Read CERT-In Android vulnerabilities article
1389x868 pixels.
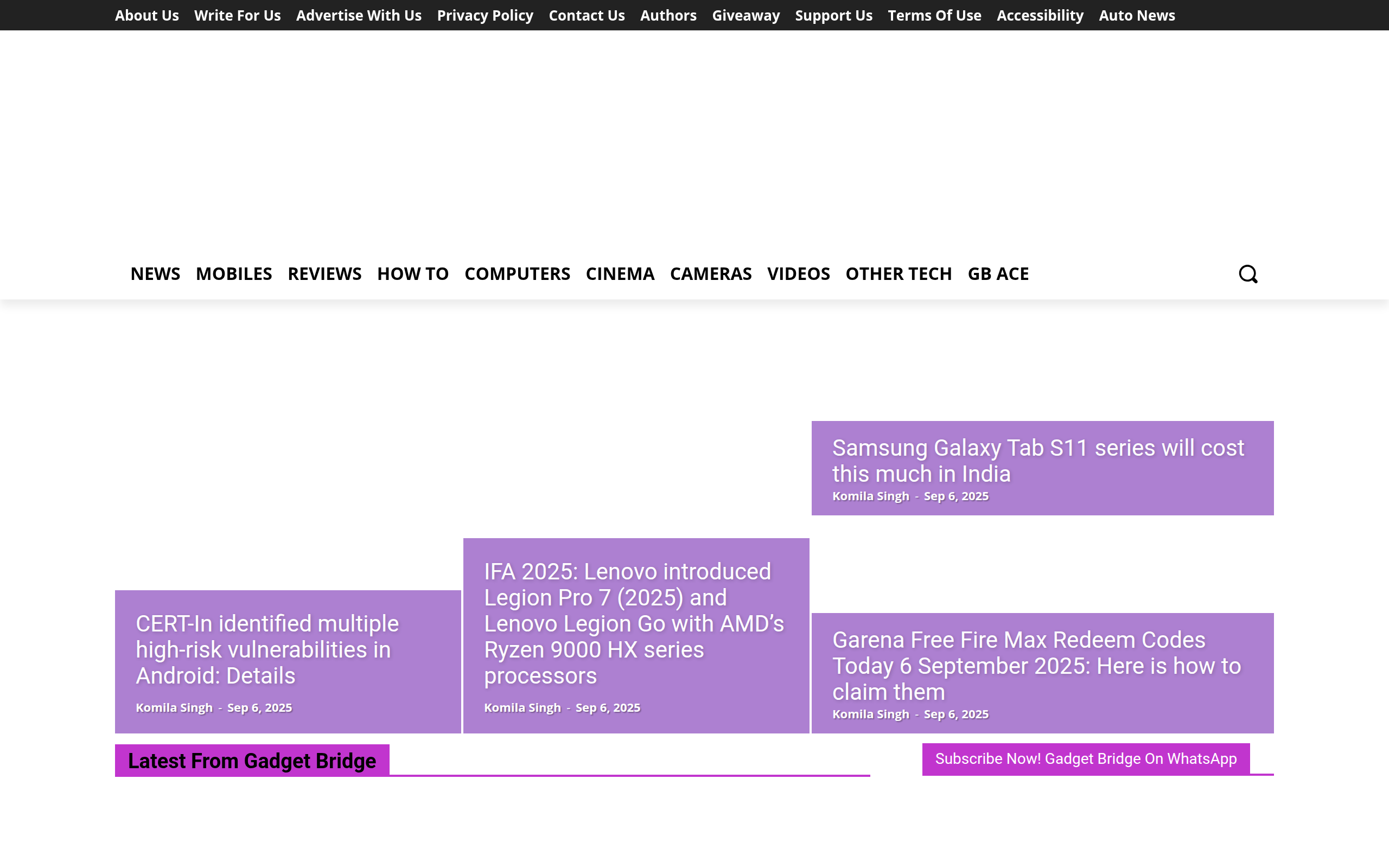coord(267,650)
